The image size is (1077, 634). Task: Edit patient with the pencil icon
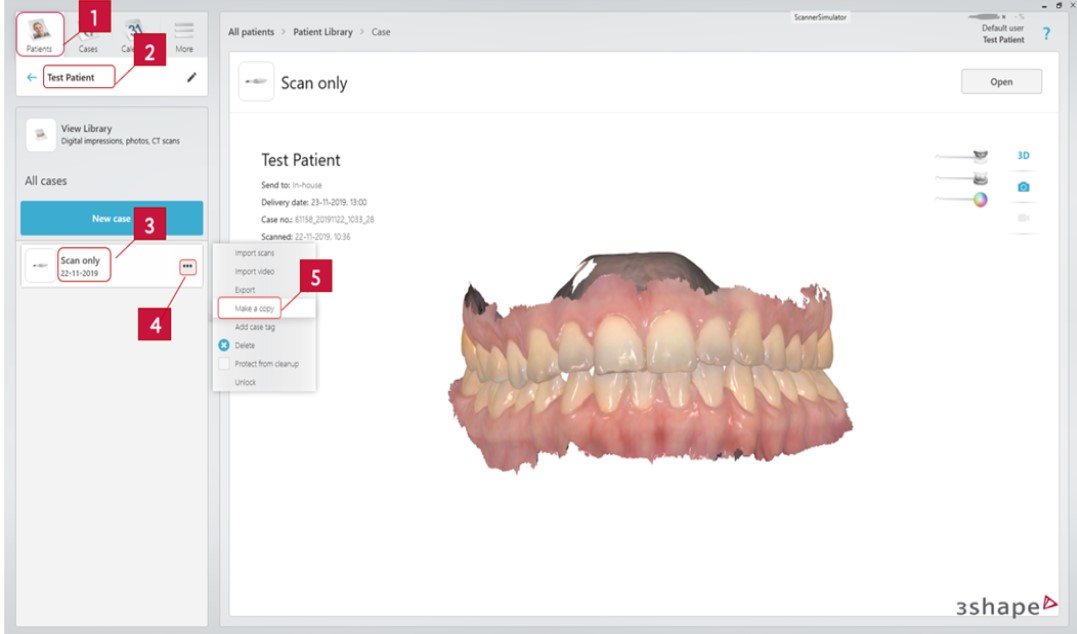tap(192, 78)
